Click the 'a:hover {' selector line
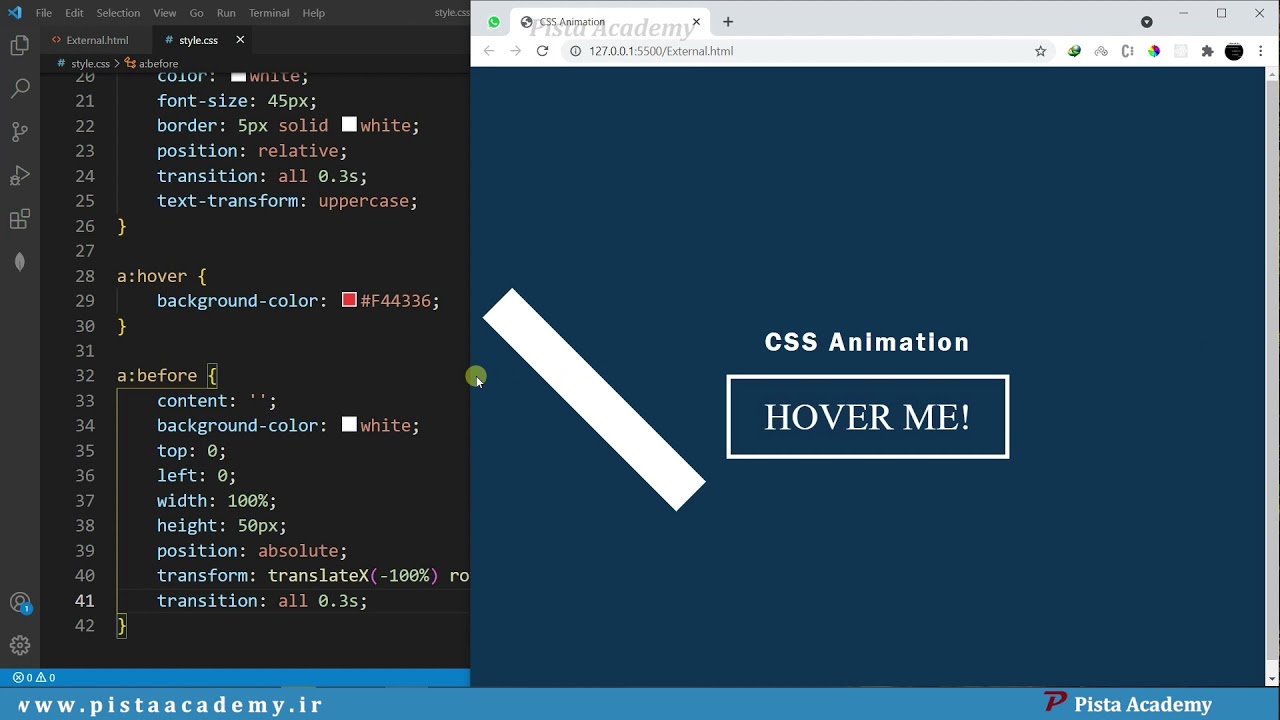 162,276
